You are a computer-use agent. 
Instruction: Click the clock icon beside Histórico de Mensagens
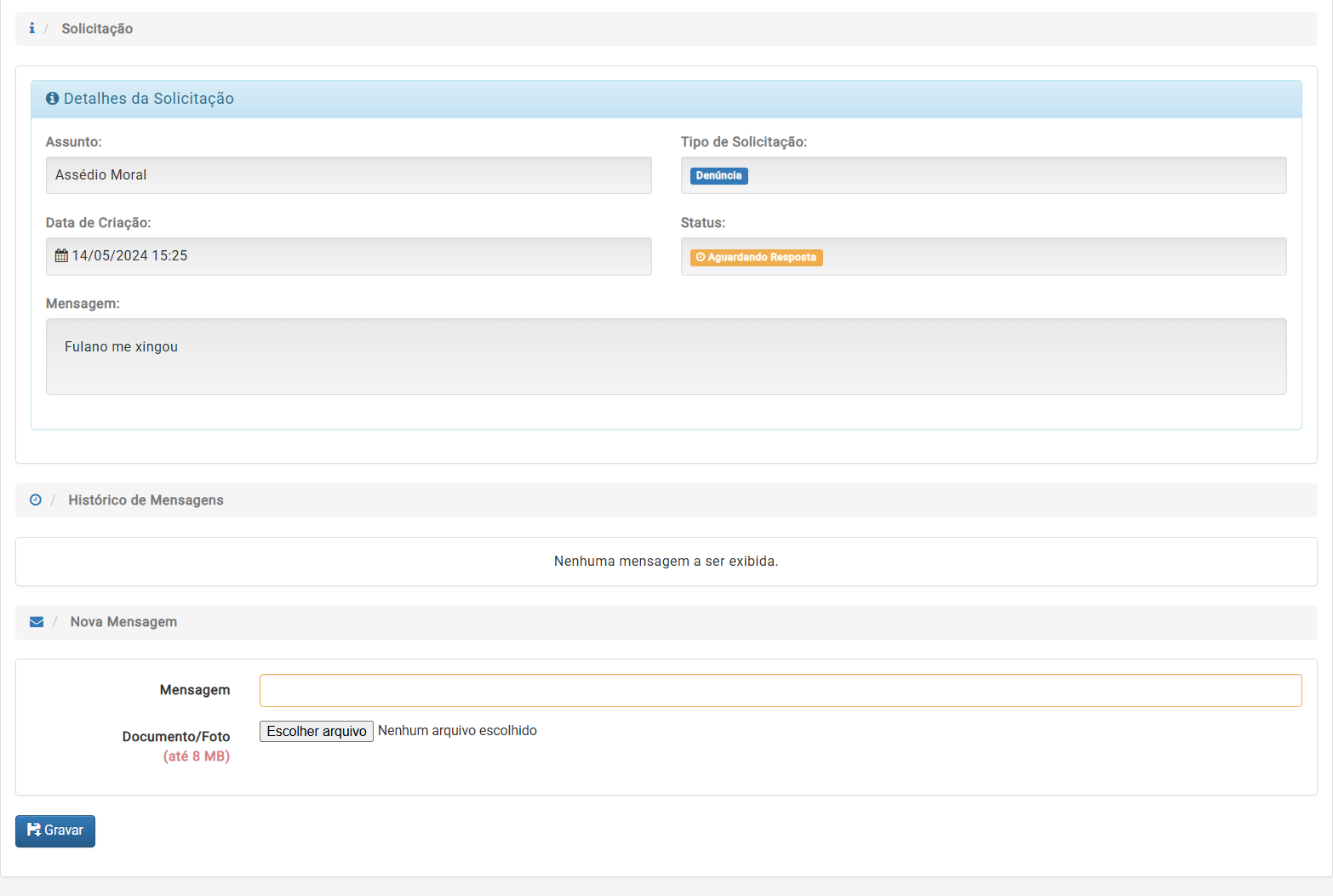(36, 500)
